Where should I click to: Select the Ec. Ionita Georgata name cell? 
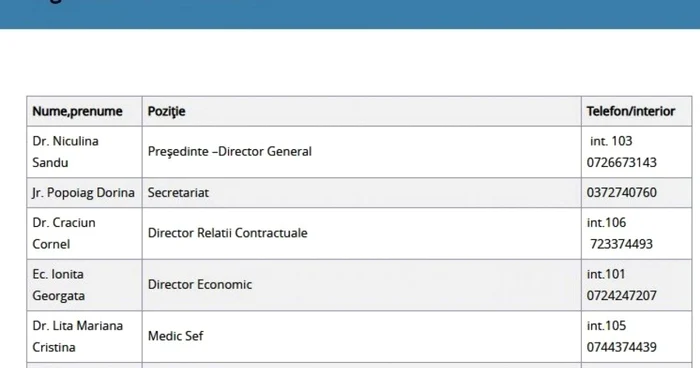point(84,285)
